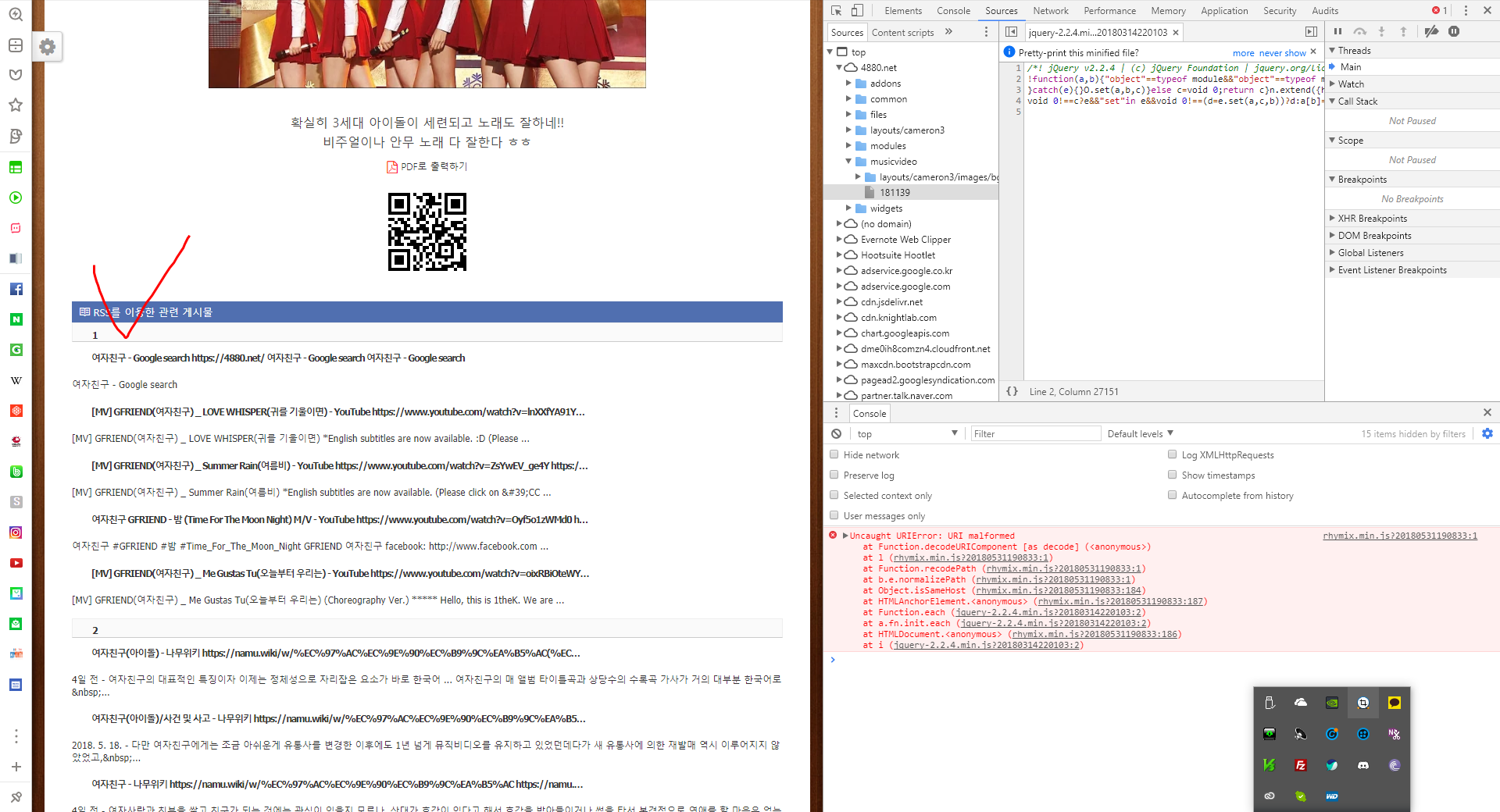Viewport: 1500px width, 812px height.
Task: Open the Sources navigator more options menu
Action: click(x=986, y=32)
